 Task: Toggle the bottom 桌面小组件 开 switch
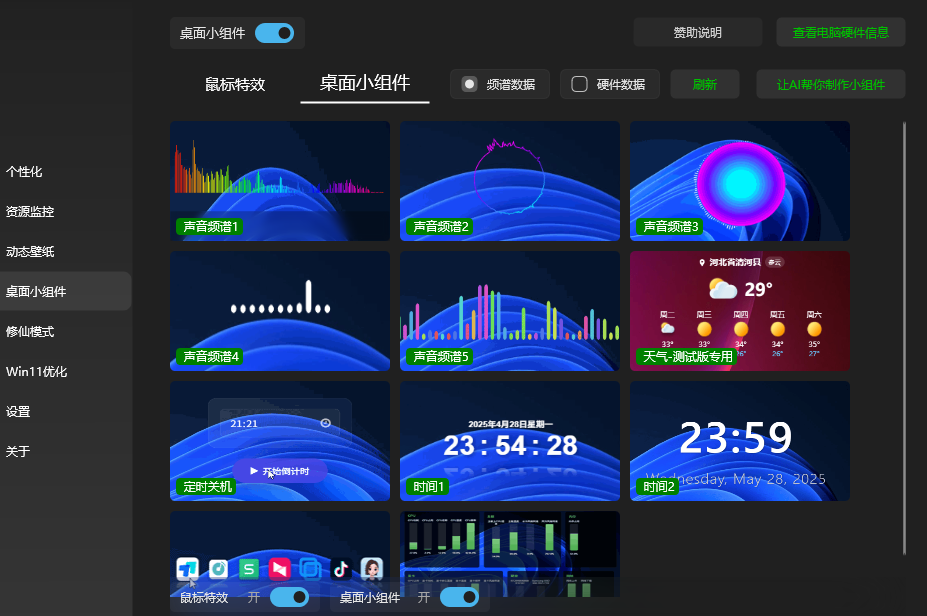pos(459,597)
